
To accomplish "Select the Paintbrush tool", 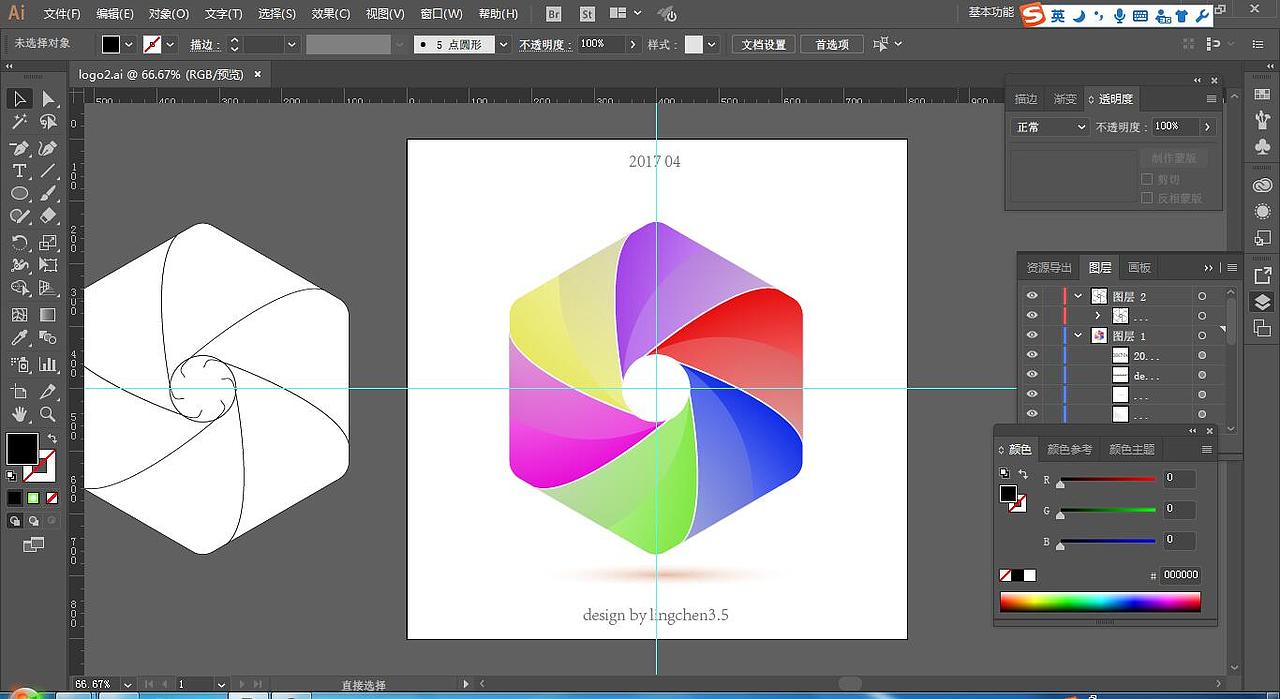I will point(48,193).
